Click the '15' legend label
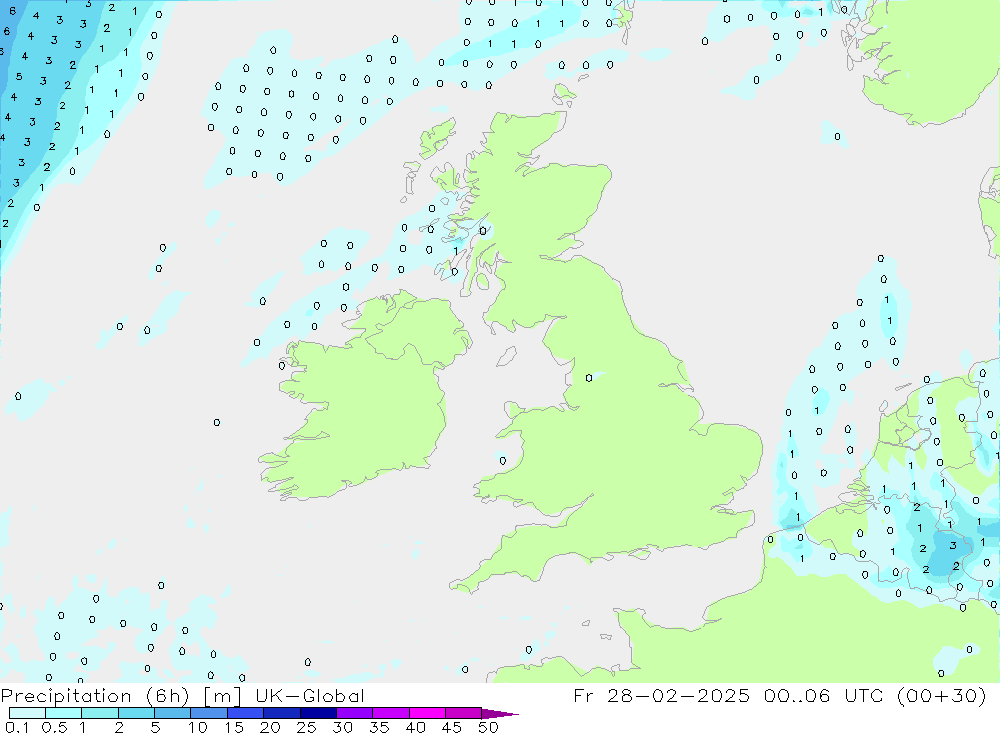 coord(234,727)
